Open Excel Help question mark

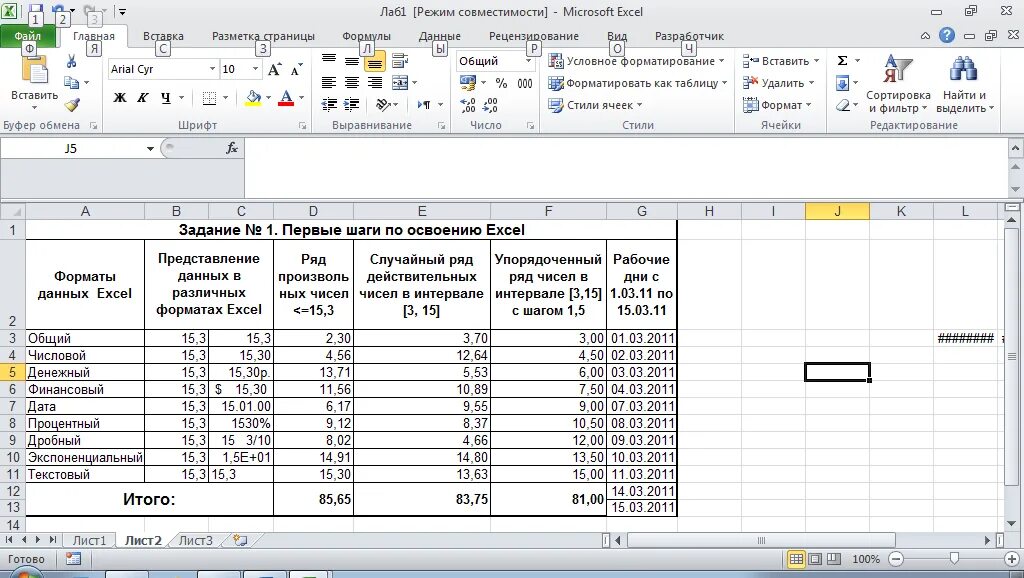(947, 35)
